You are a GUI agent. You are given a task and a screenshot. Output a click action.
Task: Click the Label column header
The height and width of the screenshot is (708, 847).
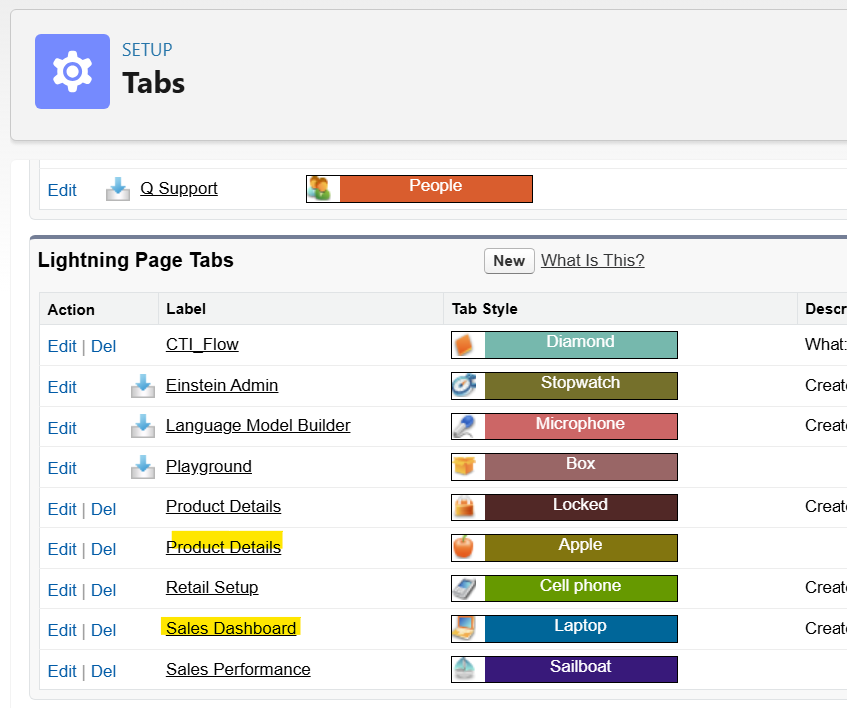[186, 310]
